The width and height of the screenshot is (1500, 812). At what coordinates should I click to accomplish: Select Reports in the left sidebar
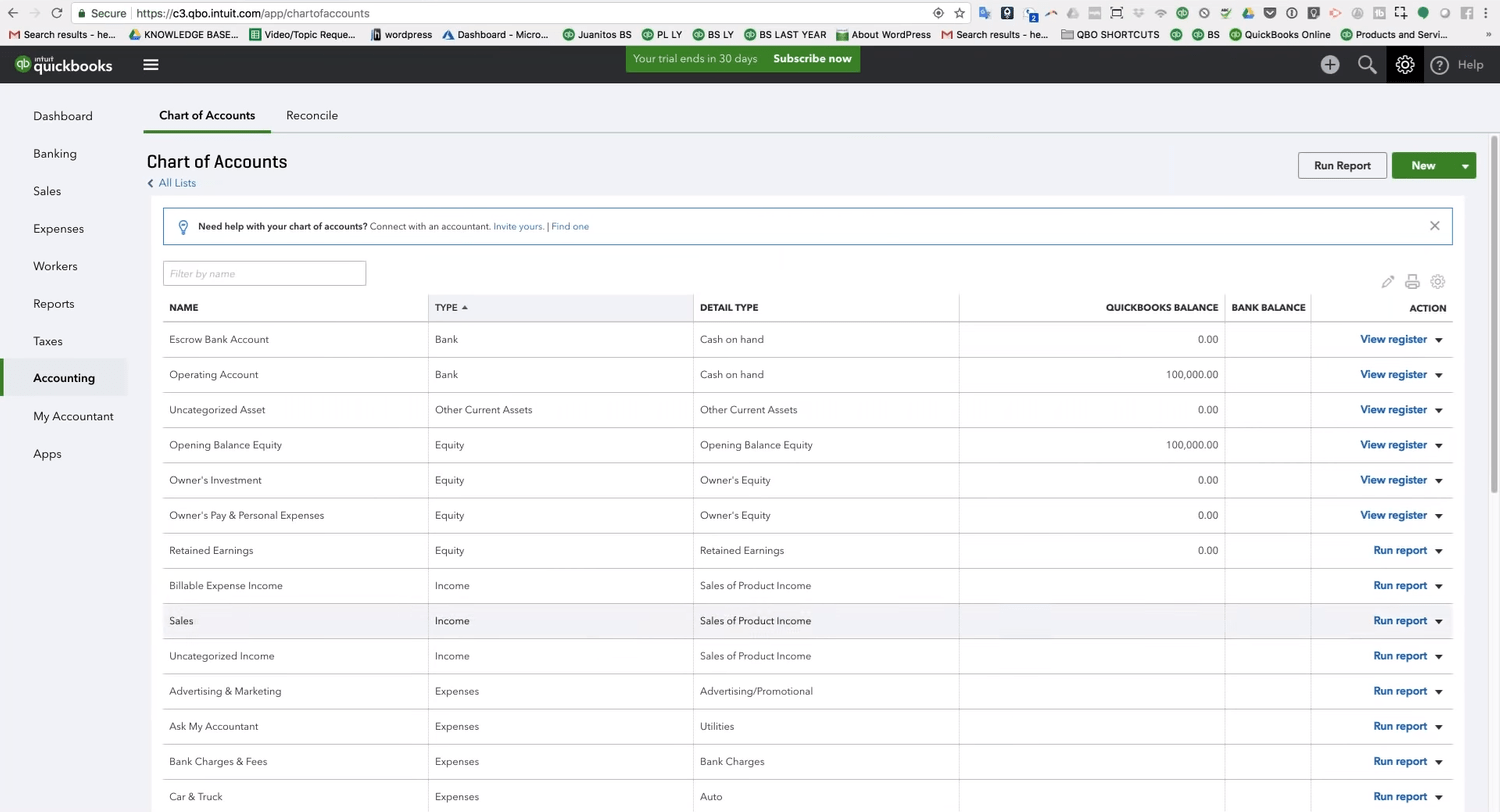(x=54, y=304)
